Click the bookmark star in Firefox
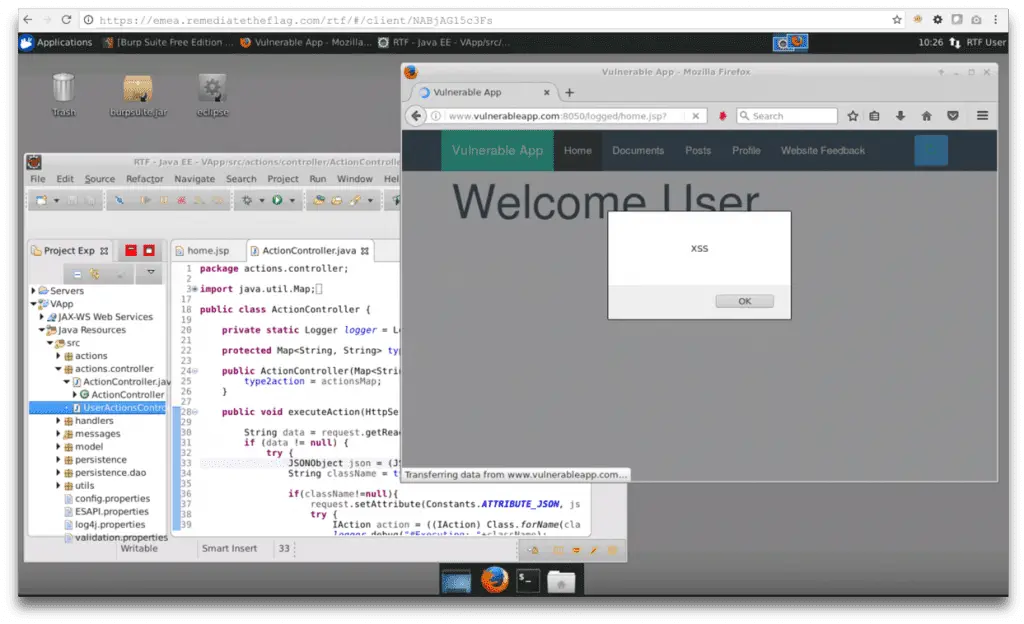The image size is (1024, 624). coord(853,116)
